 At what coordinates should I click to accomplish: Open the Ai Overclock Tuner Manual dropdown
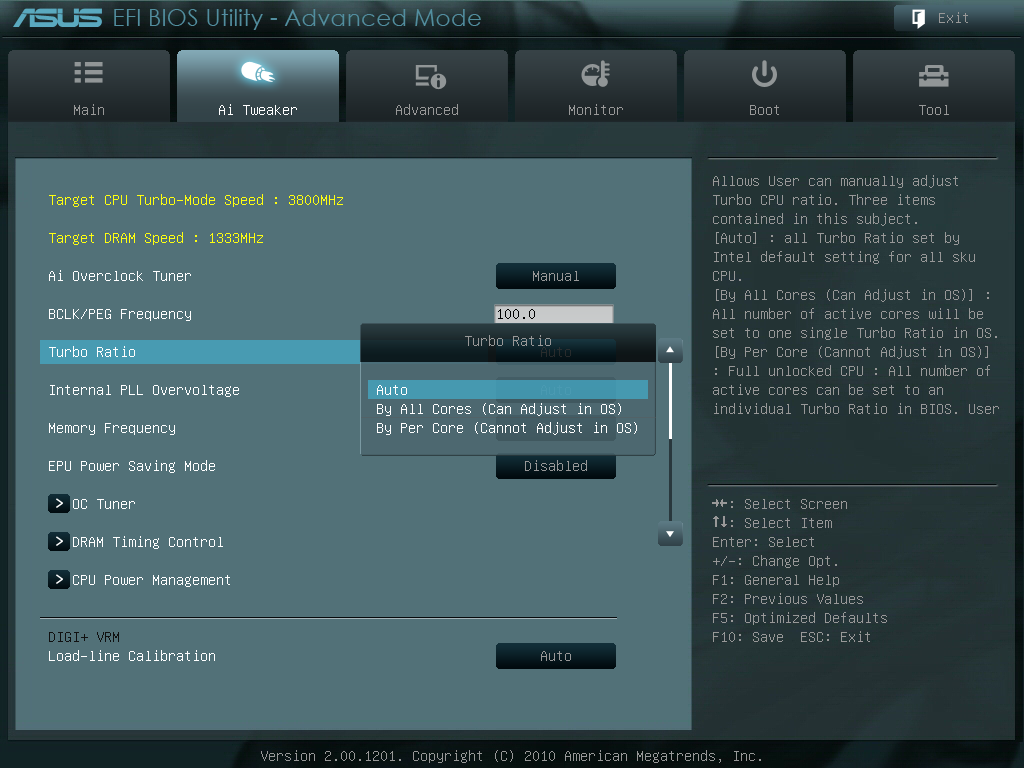[x=556, y=276]
